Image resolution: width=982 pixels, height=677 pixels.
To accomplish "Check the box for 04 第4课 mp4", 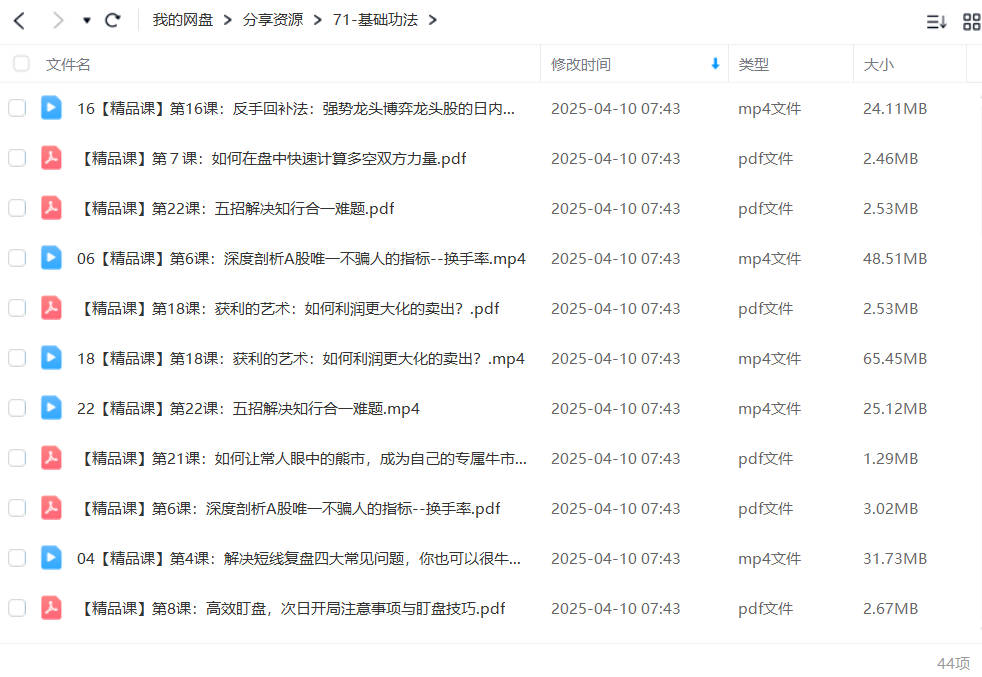I will pos(17,558).
